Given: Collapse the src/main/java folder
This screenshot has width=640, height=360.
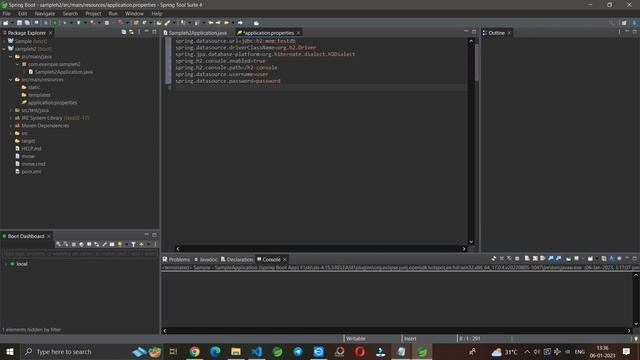Looking at the screenshot, I should 11,57.
